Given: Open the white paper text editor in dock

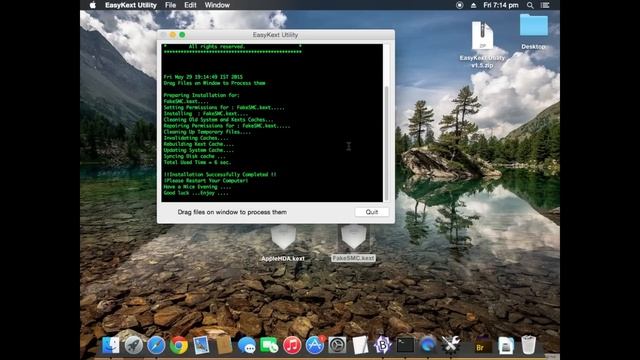Looking at the screenshot, I should tap(360, 345).
